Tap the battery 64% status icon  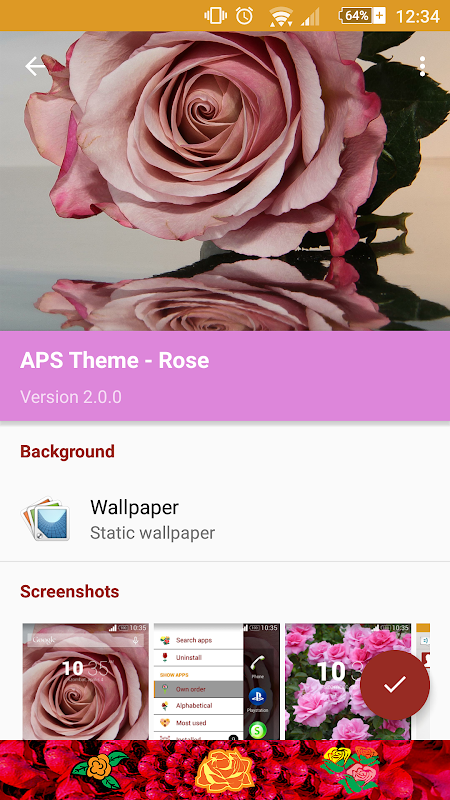(x=362, y=16)
